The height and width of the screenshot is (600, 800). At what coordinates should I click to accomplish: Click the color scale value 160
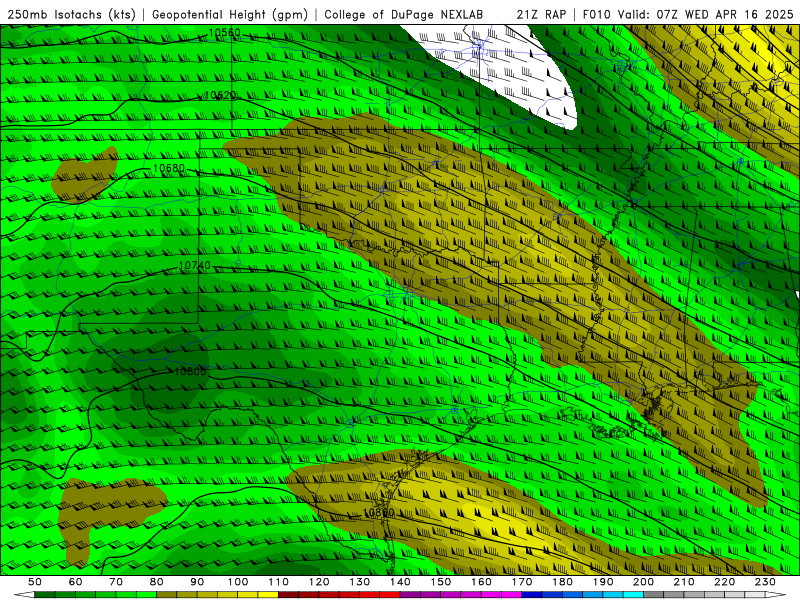tap(481, 582)
